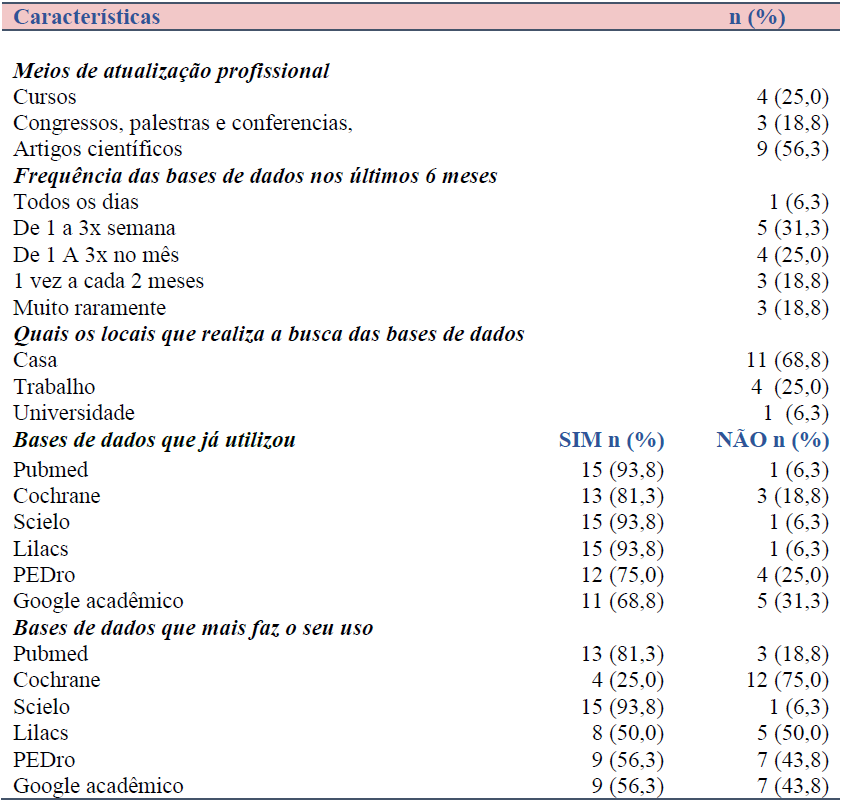Image resolution: width=843 pixels, height=801 pixels.
Task: Select the 'Artigos científicos' row label
Action: pos(98,149)
